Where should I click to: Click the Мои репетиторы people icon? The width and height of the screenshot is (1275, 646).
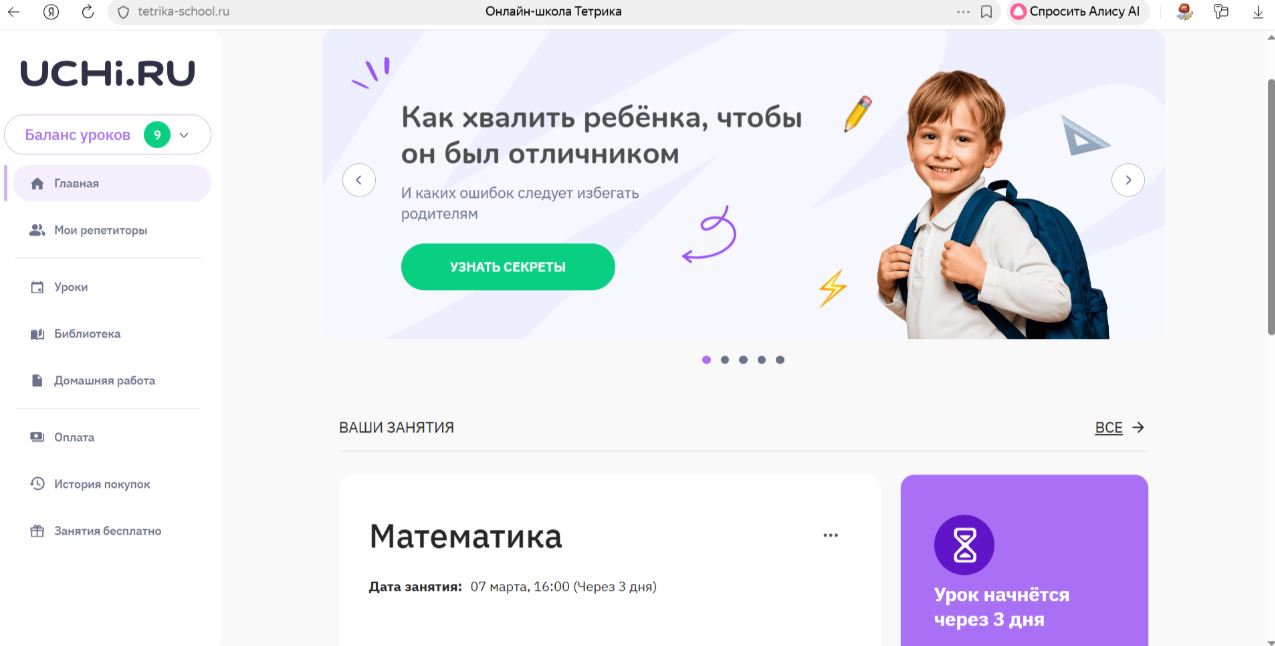[37, 230]
